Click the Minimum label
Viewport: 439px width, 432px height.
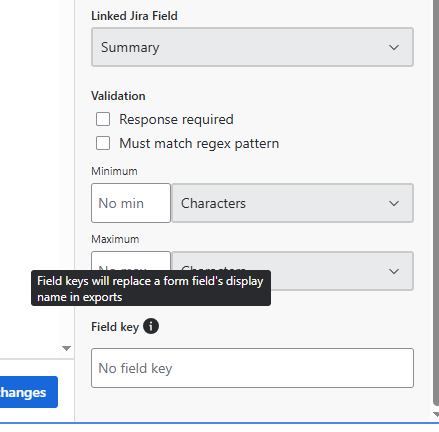(x=114, y=171)
